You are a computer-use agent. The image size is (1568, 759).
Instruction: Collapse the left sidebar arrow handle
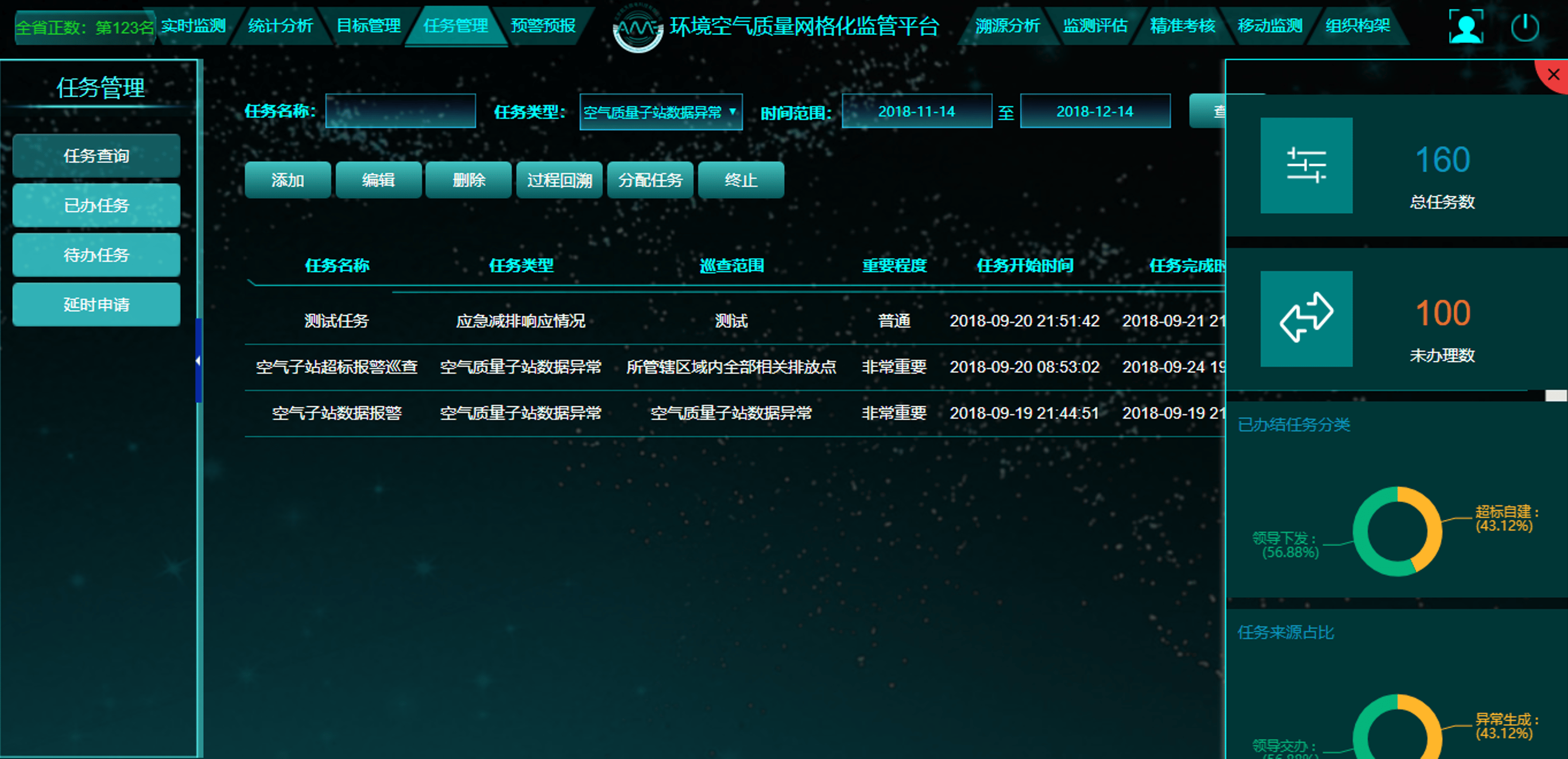coord(198,361)
